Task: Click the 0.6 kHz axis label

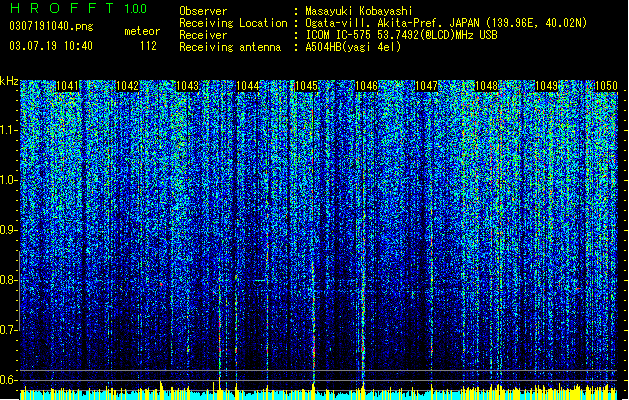Action: pyautogui.click(x=9, y=380)
